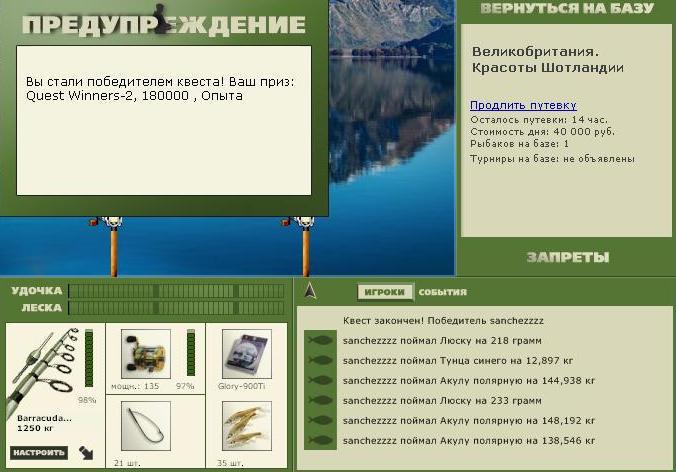Click the Barracuda... 1250 кг rod label
This screenshot has width=676, height=472.
click(x=44, y=423)
